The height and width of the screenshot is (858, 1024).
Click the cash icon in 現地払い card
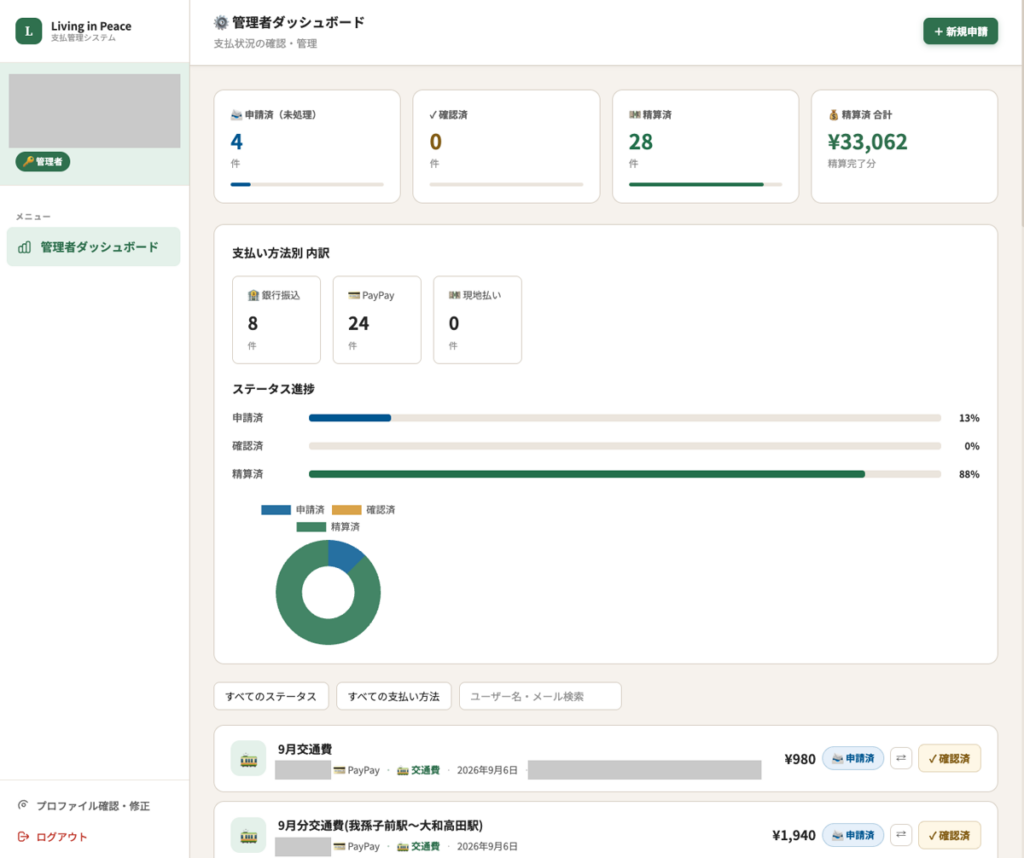click(455, 295)
